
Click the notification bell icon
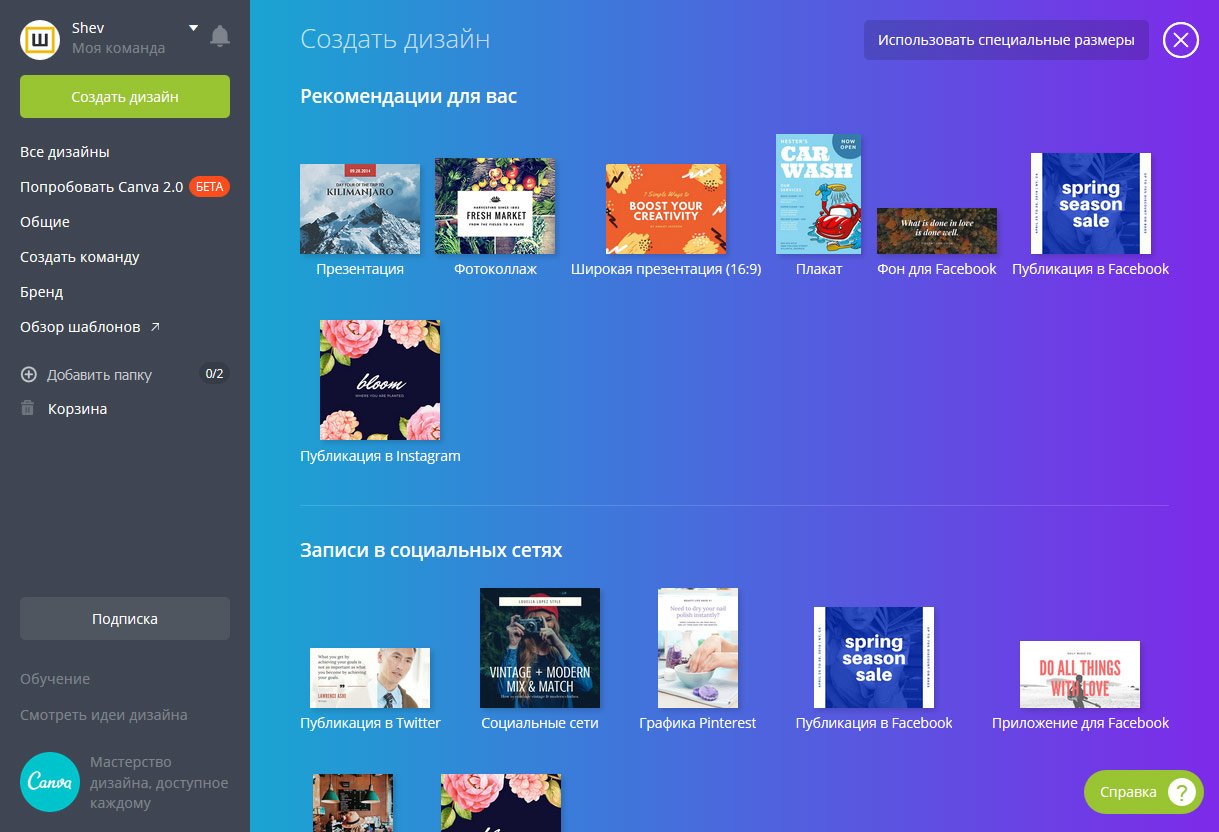(x=220, y=37)
